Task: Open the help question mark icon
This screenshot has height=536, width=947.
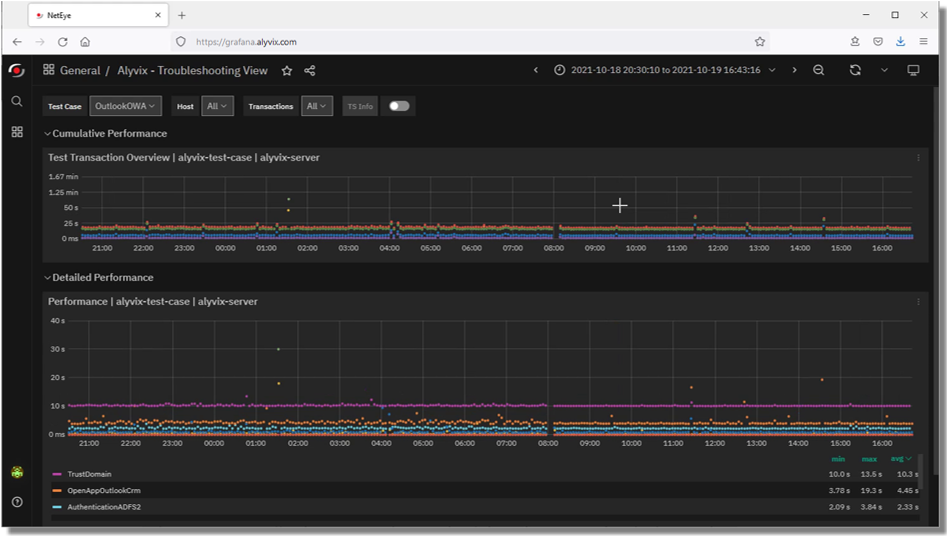Action: click(16, 501)
